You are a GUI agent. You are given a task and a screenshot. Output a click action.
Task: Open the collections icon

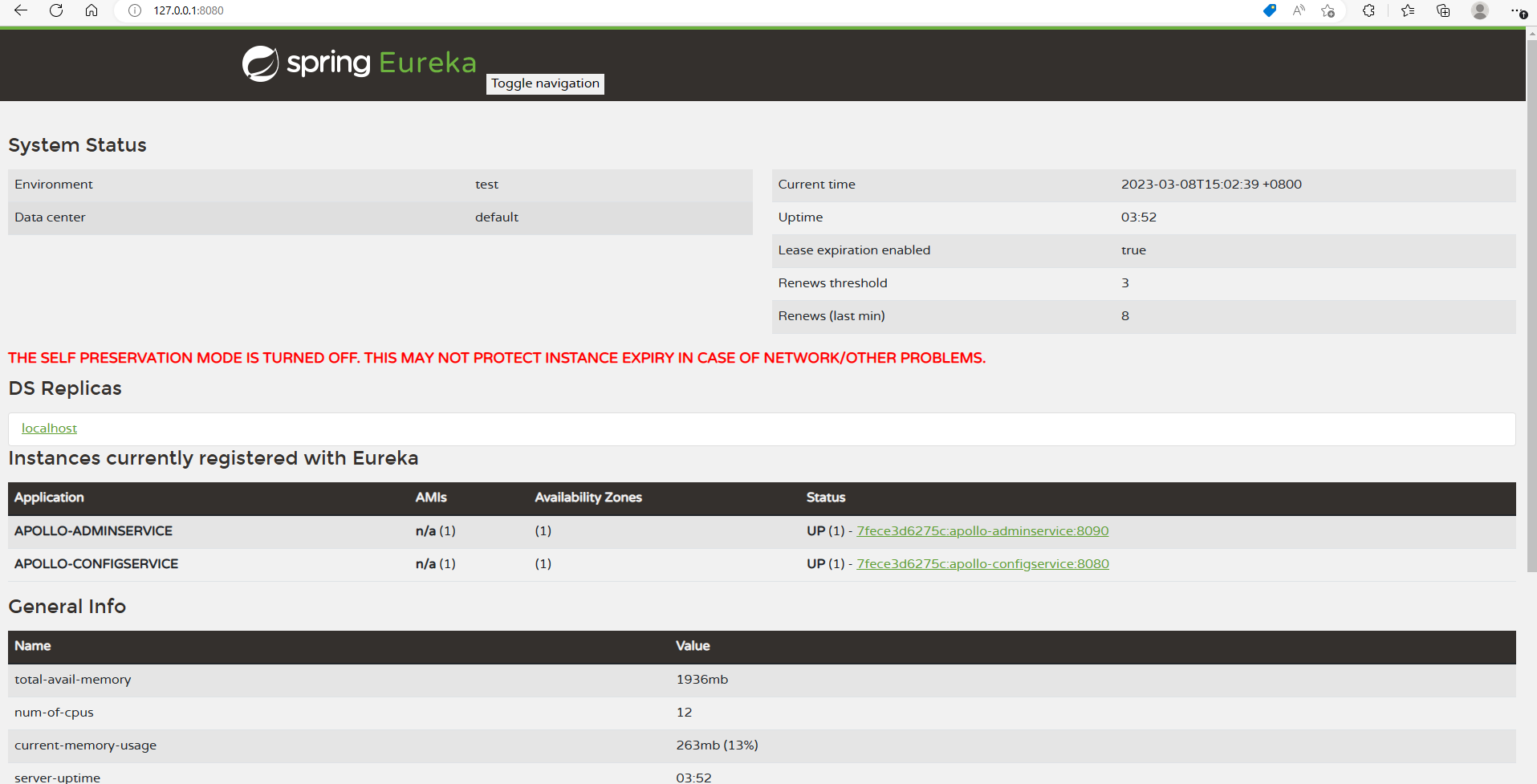pyautogui.click(x=1443, y=10)
